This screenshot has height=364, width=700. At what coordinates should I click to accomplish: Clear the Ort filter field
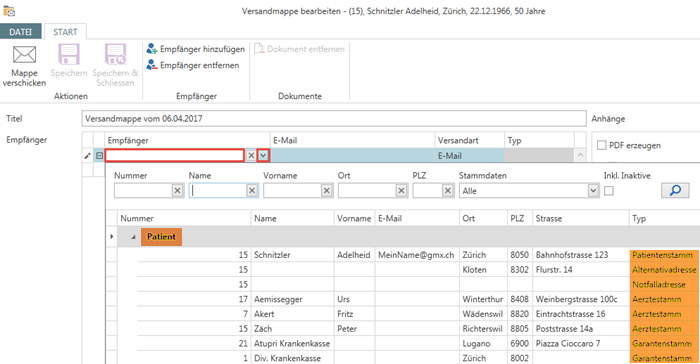tap(401, 191)
